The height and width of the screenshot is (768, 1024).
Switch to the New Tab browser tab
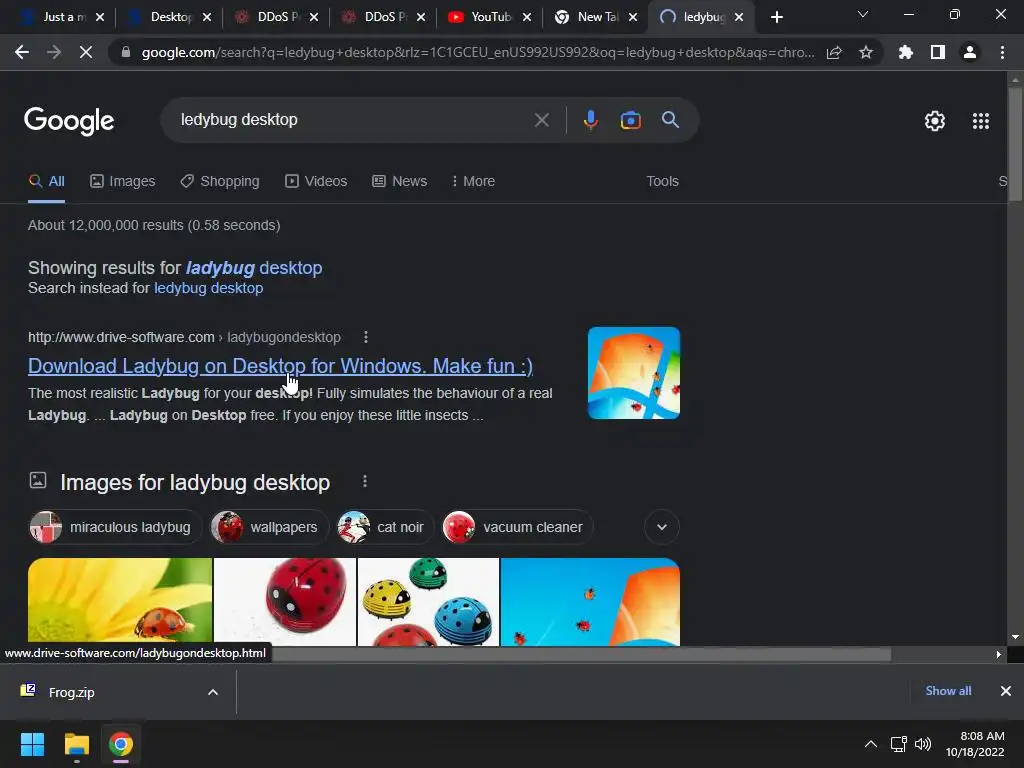coord(590,17)
